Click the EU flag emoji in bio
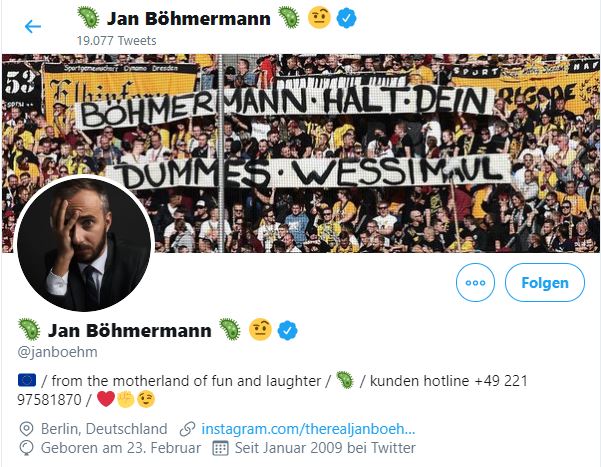 (x=27, y=380)
